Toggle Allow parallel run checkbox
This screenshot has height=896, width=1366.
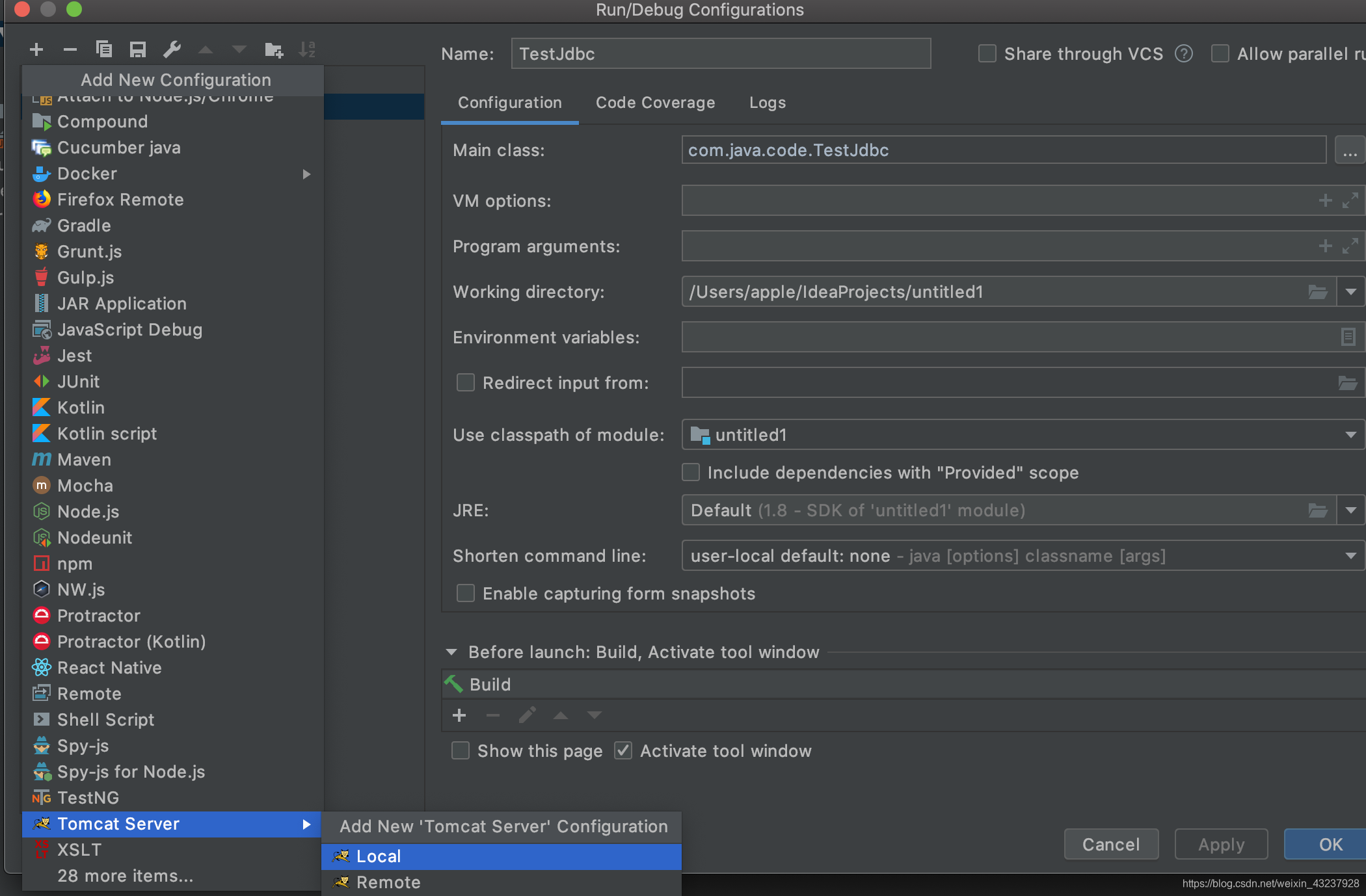point(1220,53)
